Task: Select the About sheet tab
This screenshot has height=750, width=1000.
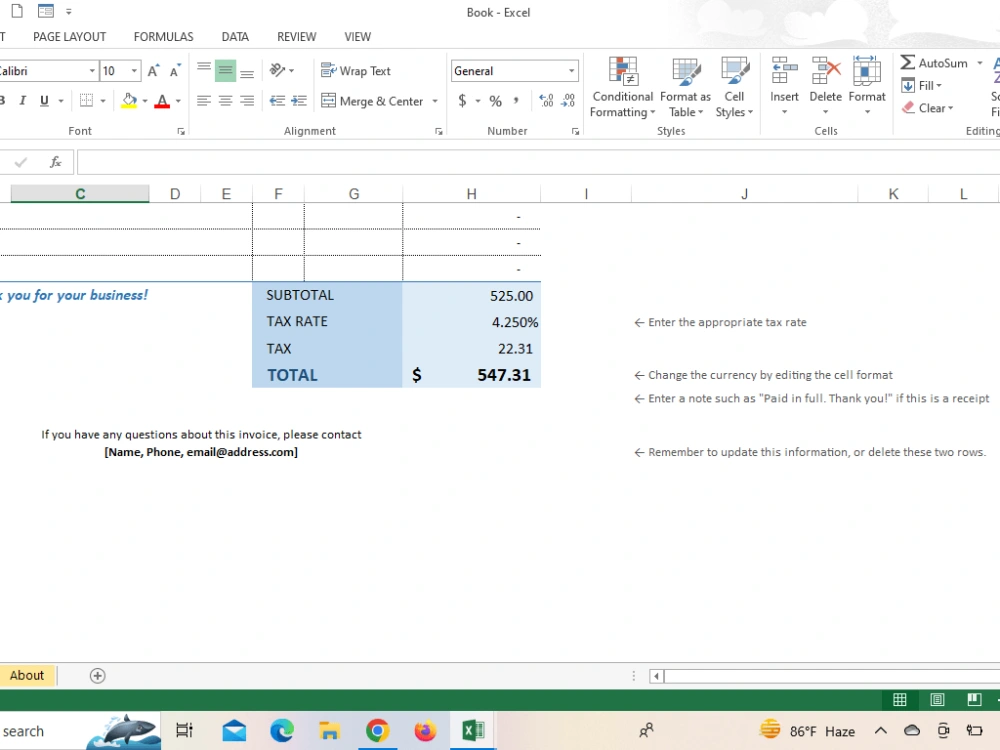Action: coord(27,675)
